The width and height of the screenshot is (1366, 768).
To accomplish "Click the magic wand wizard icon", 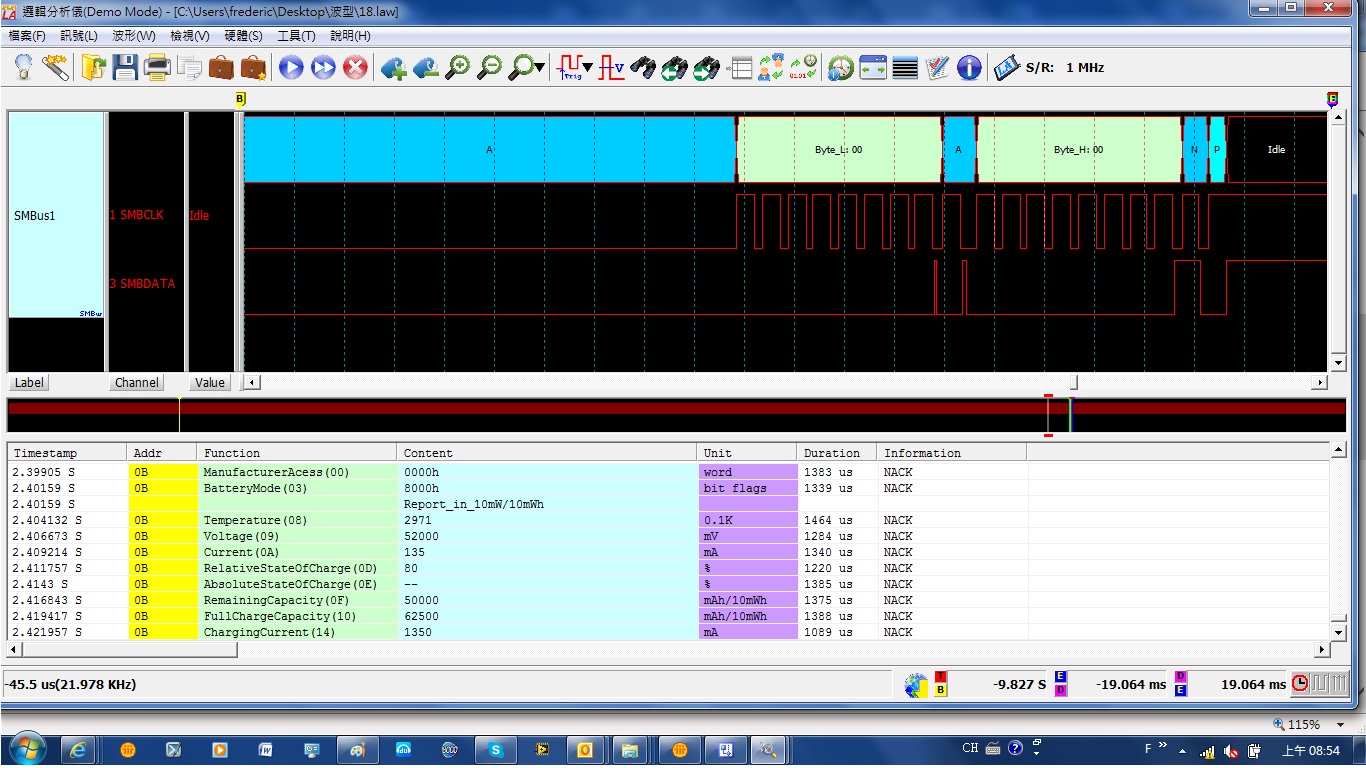I will [55, 67].
